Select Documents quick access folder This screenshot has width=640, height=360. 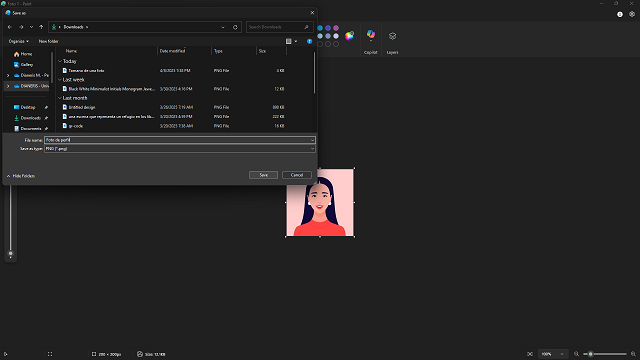click(x=27, y=129)
